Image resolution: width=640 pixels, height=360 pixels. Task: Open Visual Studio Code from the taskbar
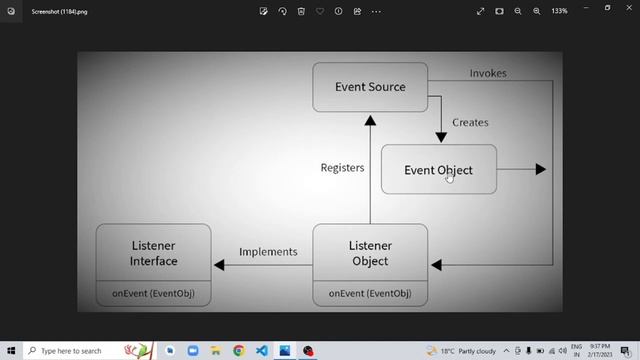pyautogui.click(x=262, y=351)
